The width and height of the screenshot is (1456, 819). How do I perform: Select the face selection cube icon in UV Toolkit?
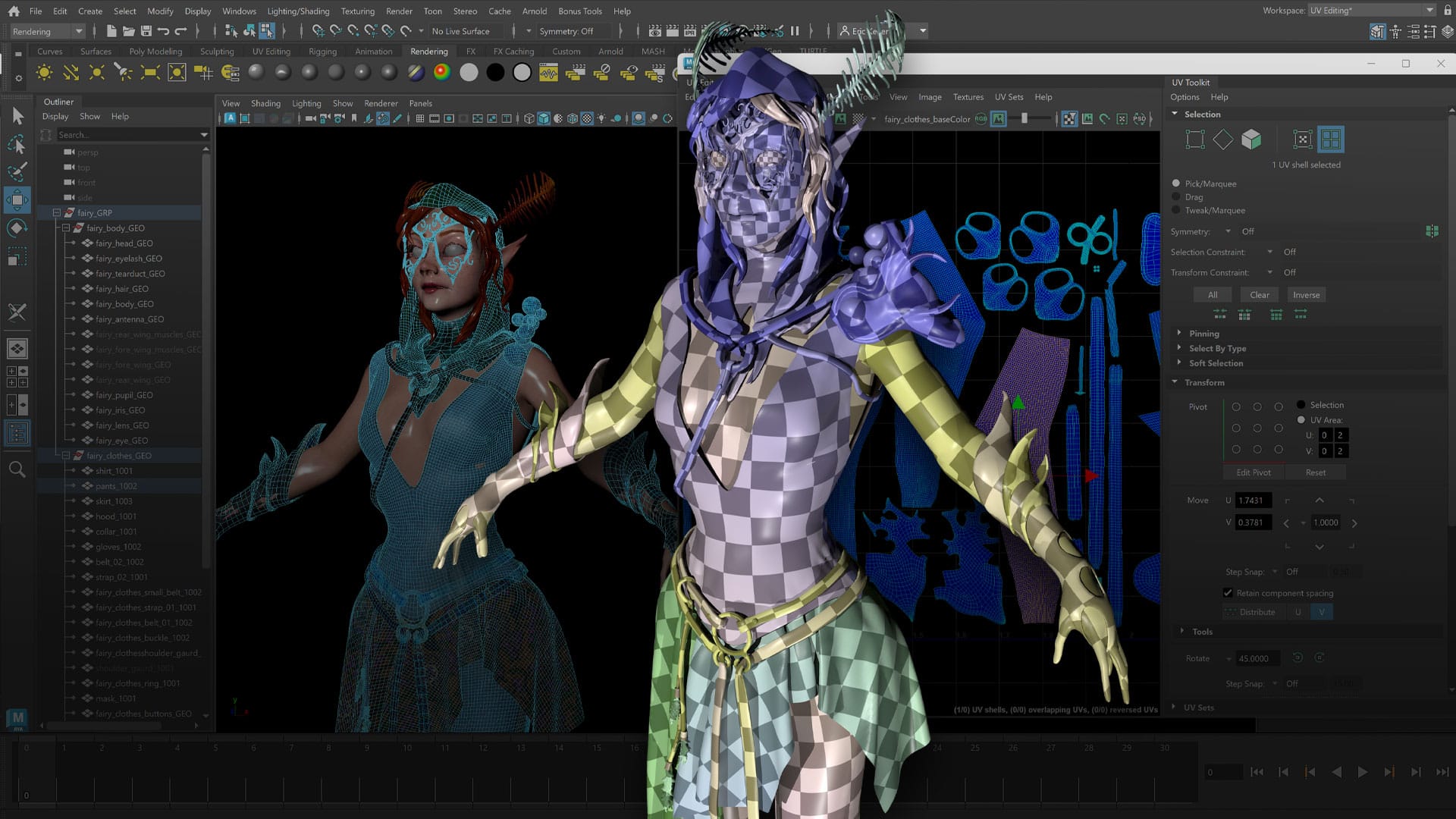pos(1251,140)
